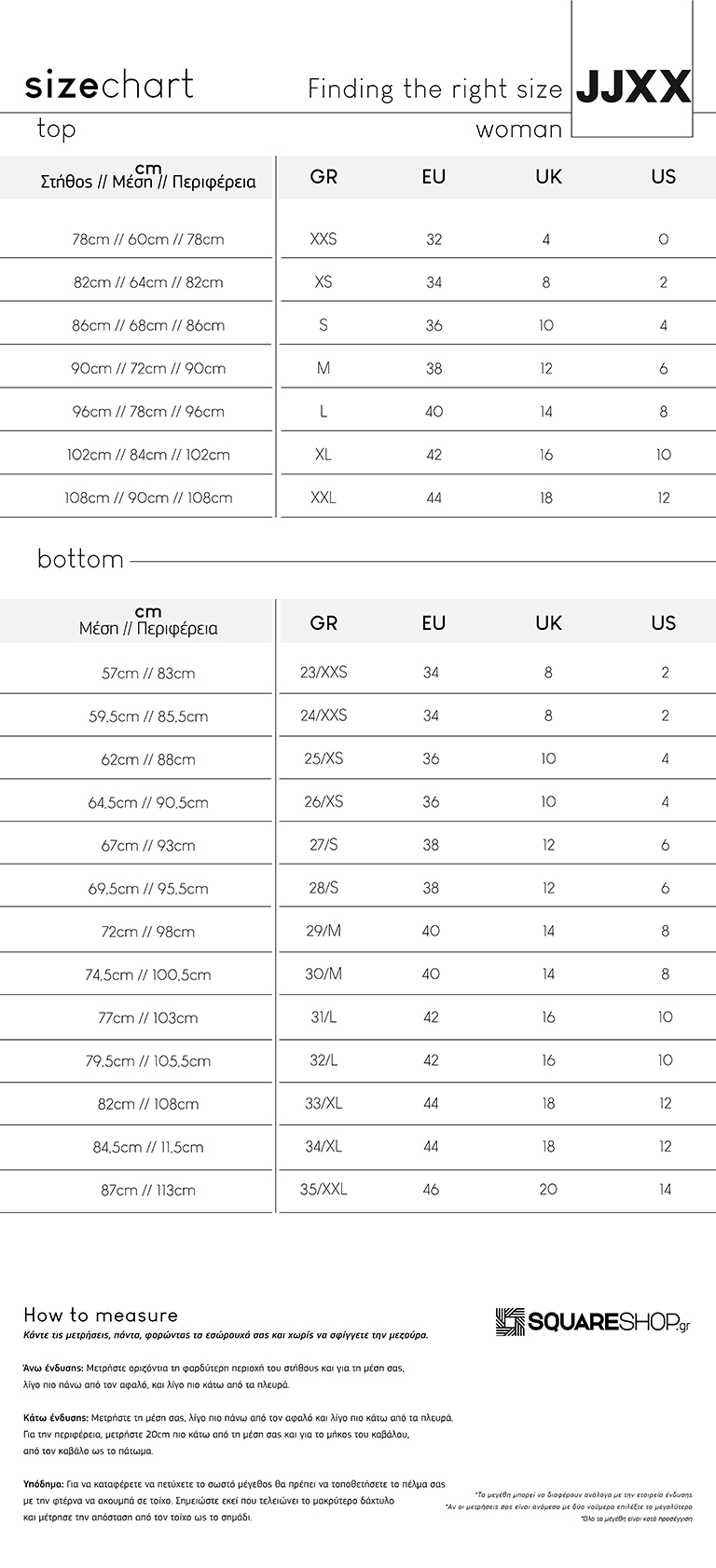
Task: Click EU size 46 in bottom chart
Action: tap(431, 1189)
